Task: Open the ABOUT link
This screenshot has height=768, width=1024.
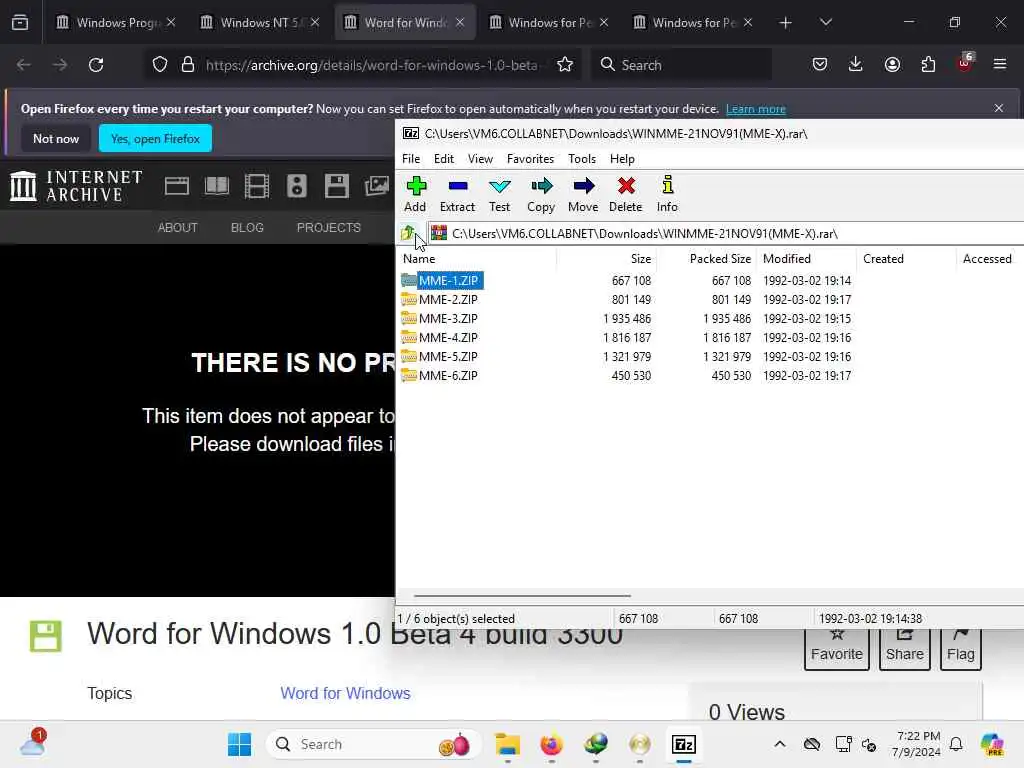Action: 178,227
